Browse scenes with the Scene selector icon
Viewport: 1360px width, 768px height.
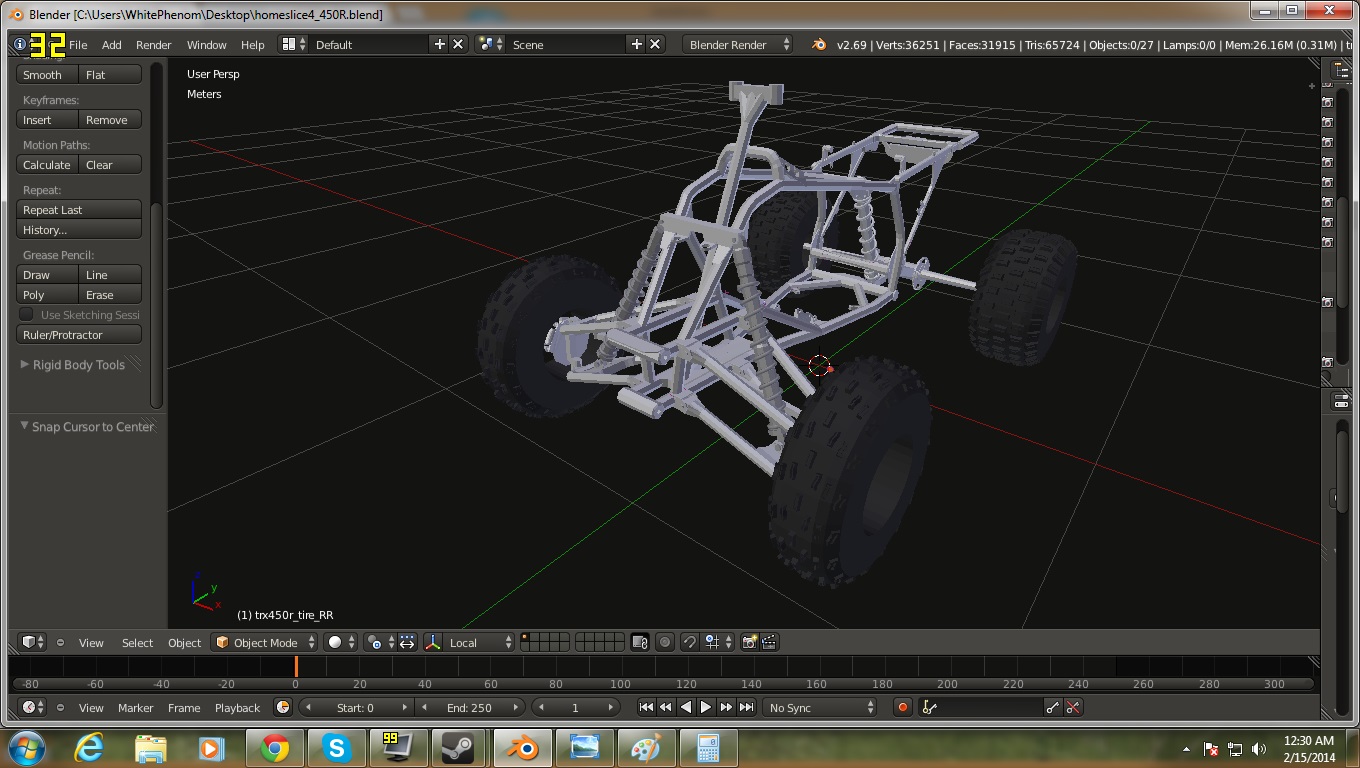(x=490, y=44)
